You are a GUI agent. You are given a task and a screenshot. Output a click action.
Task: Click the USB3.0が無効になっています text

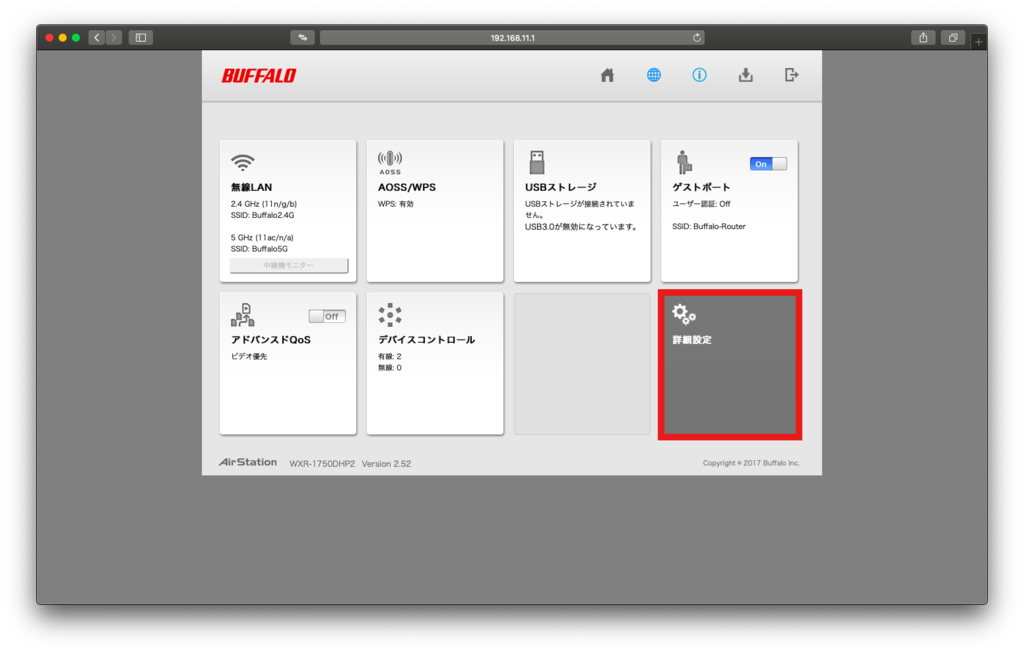tap(581, 227)
